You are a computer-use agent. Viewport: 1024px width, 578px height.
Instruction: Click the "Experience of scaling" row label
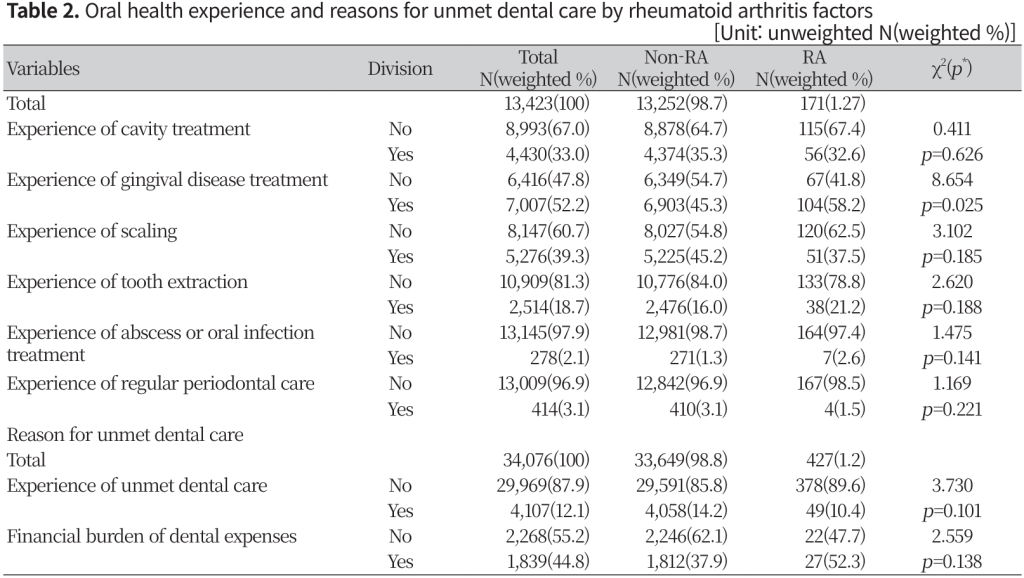[x=92, y=231]
